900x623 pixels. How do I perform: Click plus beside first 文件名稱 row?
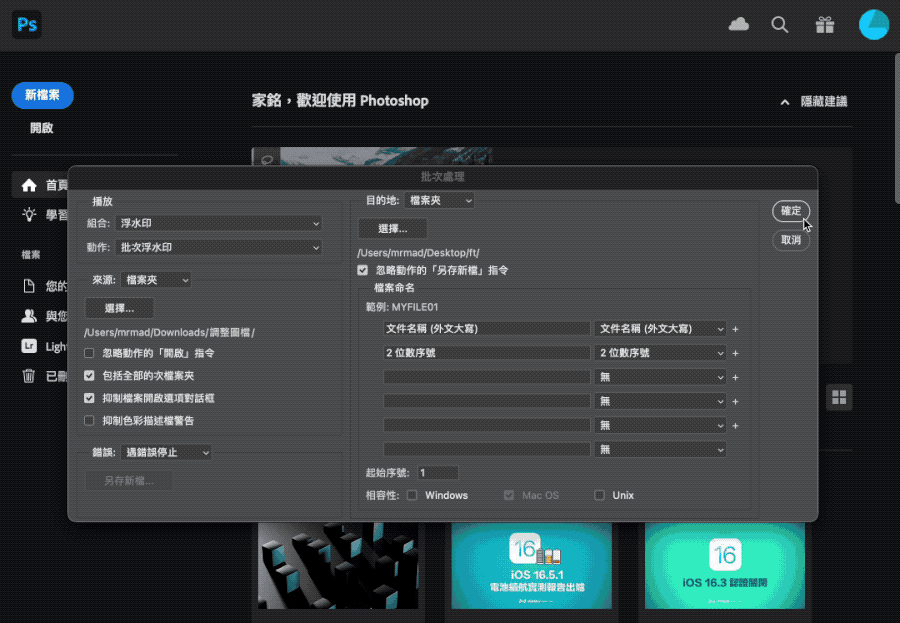[x=735, y=329]
